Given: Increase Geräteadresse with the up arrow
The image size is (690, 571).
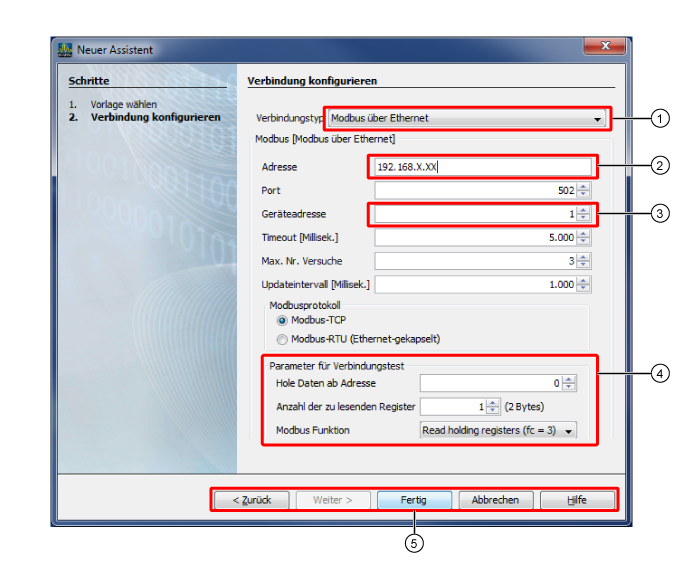Looking at the screenshot, I should click(584, 210).
